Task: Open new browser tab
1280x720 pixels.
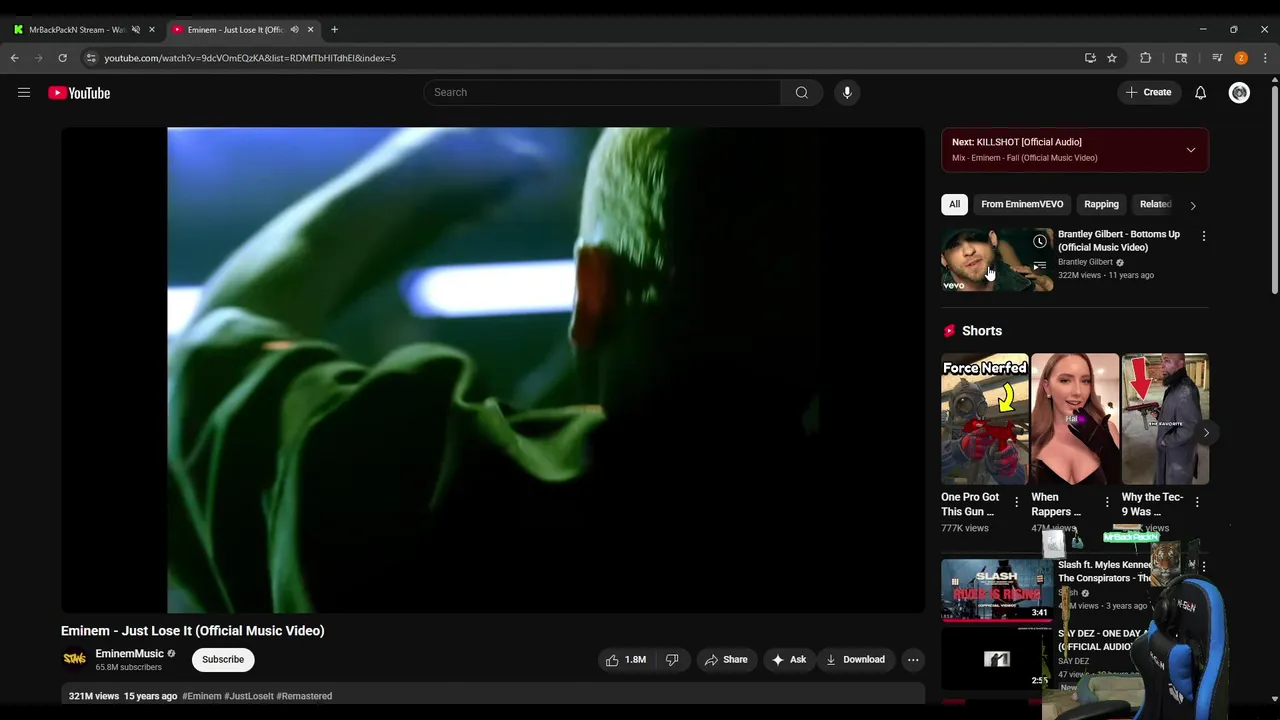Action: (334, 29)
